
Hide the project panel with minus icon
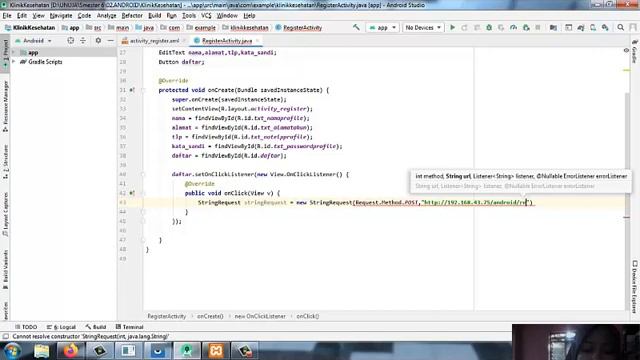(x=110, y=40)
